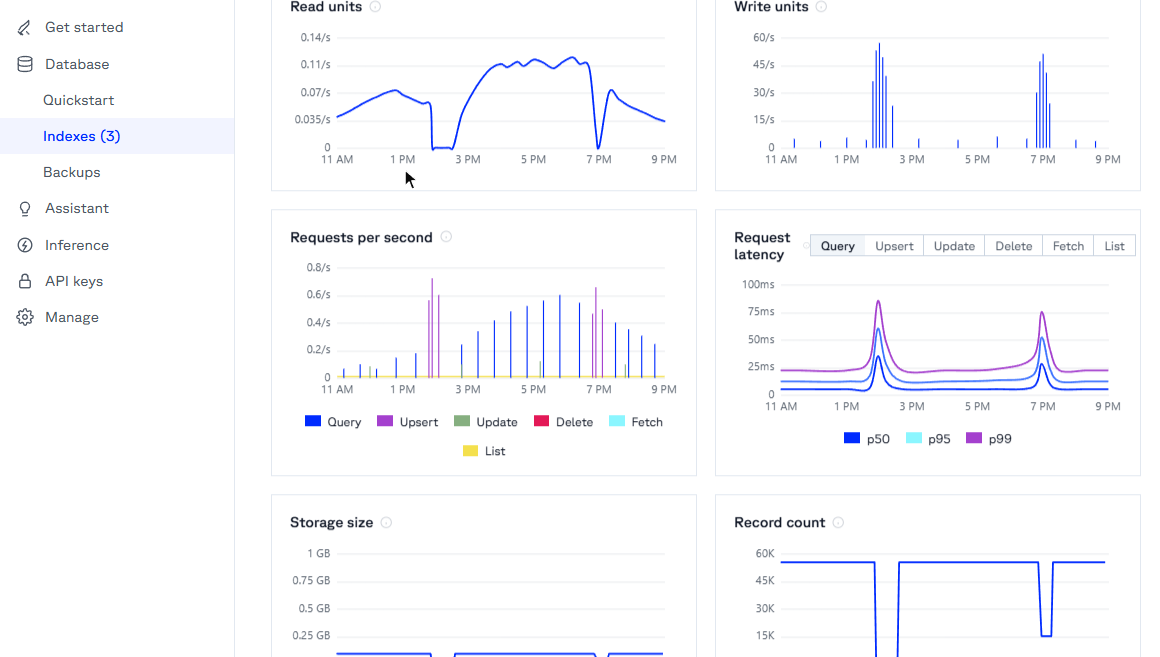Click the Write units heading

(x=771, y=7)
